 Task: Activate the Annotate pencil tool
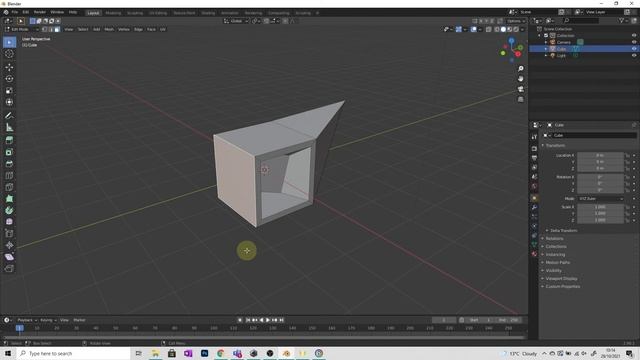(x=9, y=116)
